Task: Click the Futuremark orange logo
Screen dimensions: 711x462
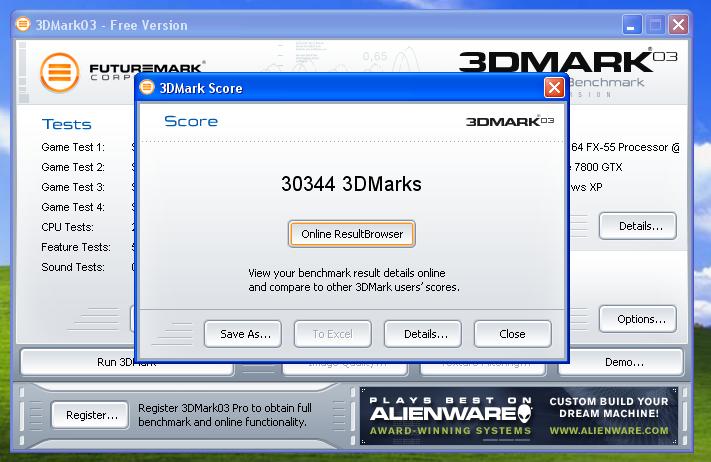Action: pos(59,73)
